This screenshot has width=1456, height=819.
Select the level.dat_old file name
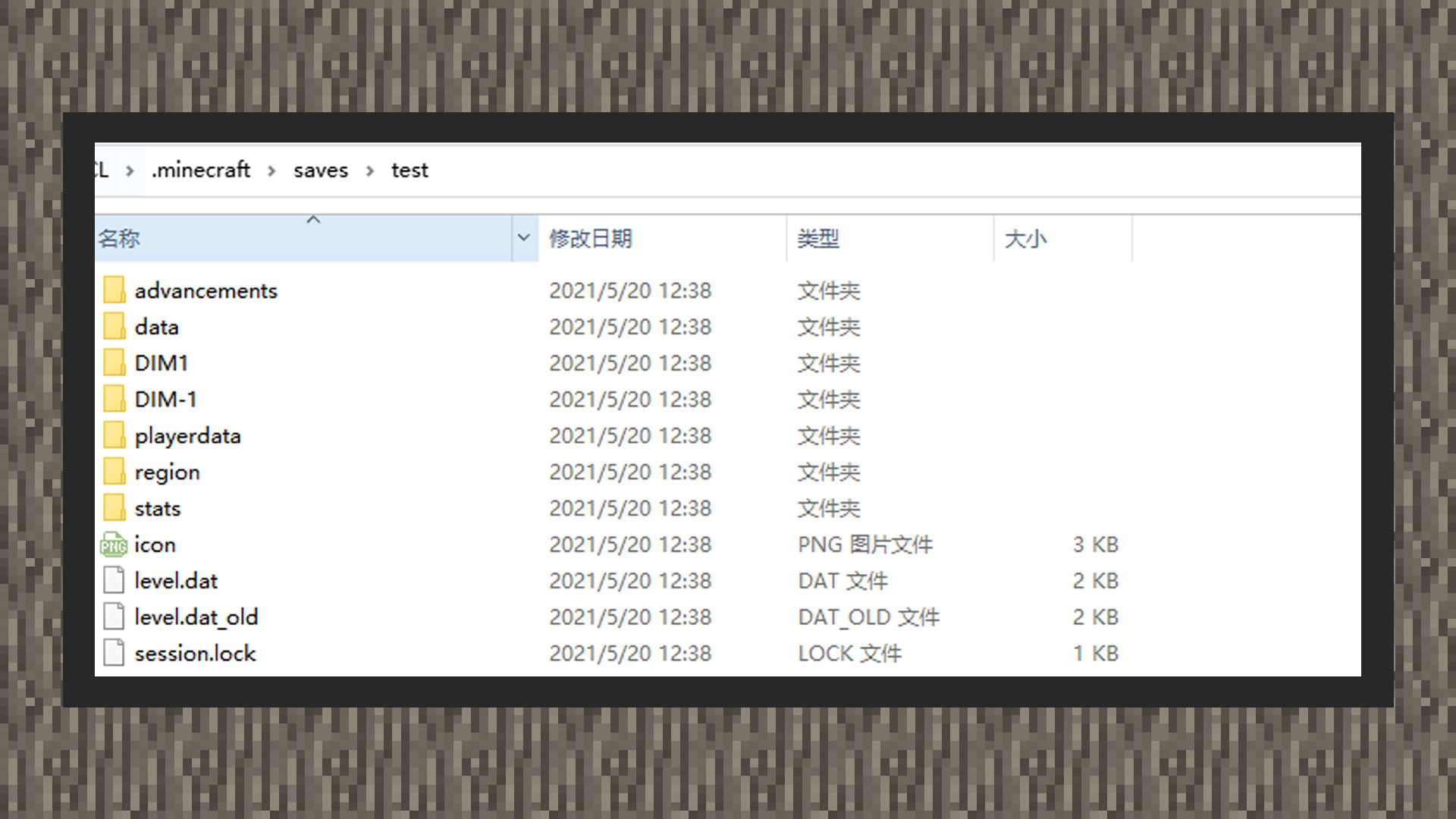196,617
